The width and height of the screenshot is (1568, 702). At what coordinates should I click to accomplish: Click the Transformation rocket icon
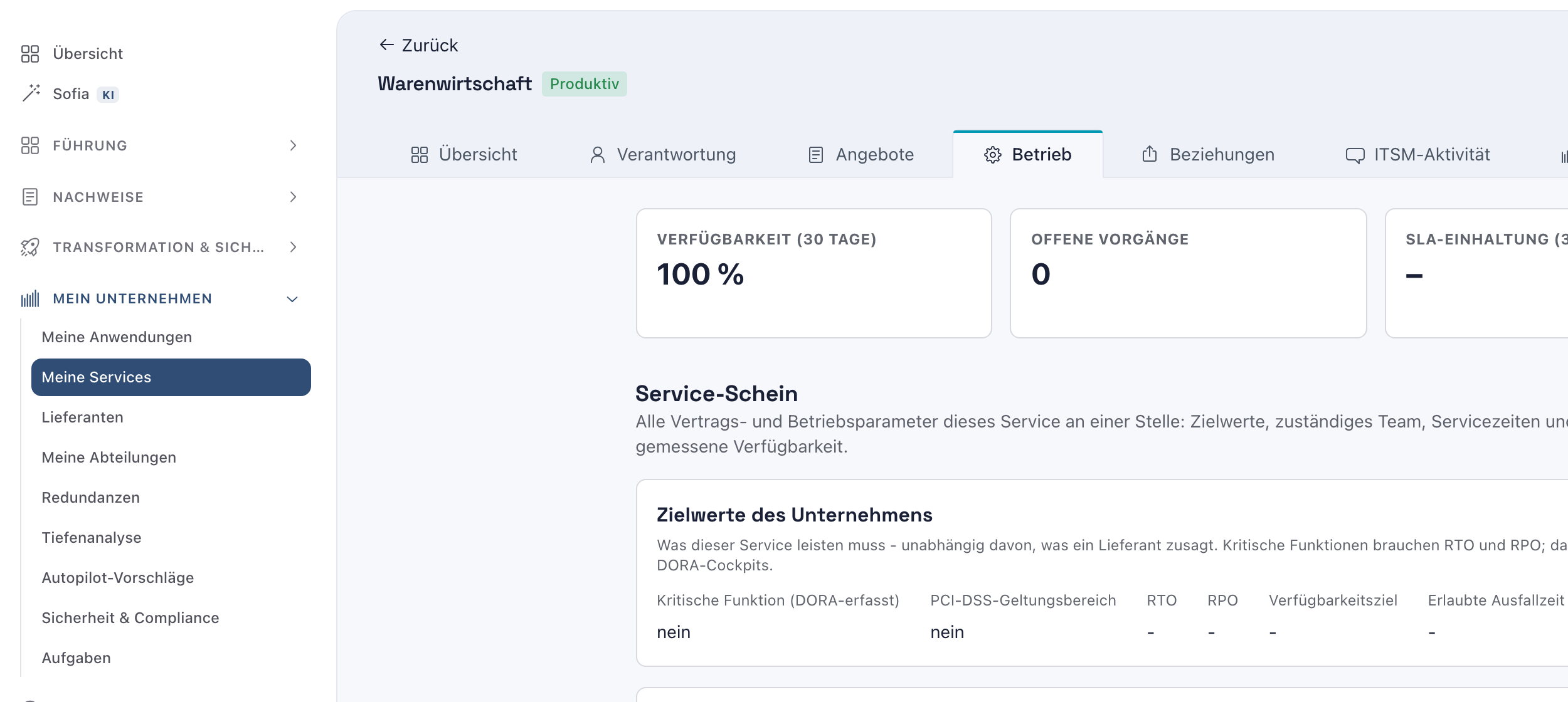(30, 247)
